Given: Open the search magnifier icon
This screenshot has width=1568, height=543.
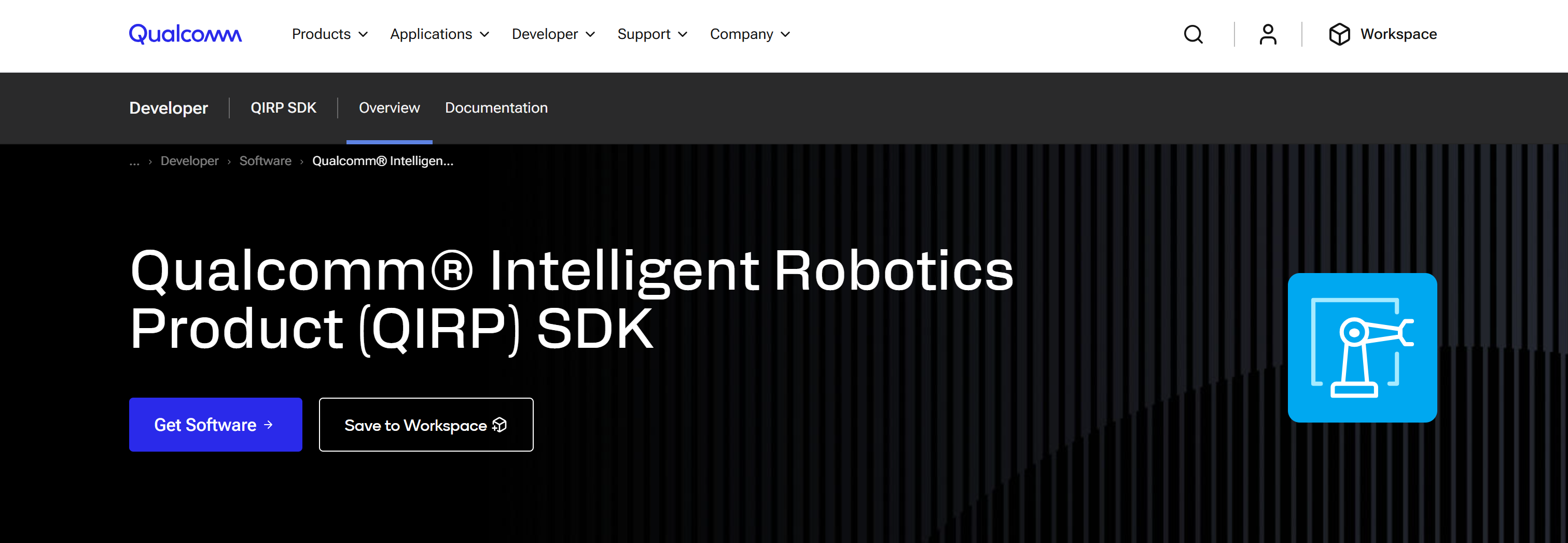Looking at the screenshot, I should click(1193, 35).
